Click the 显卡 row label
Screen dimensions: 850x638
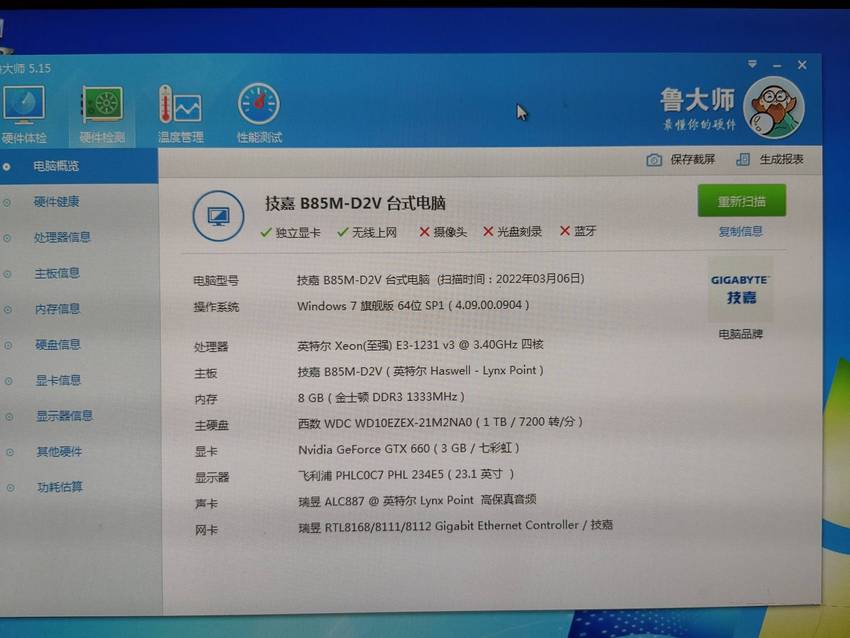pos(206,452)
